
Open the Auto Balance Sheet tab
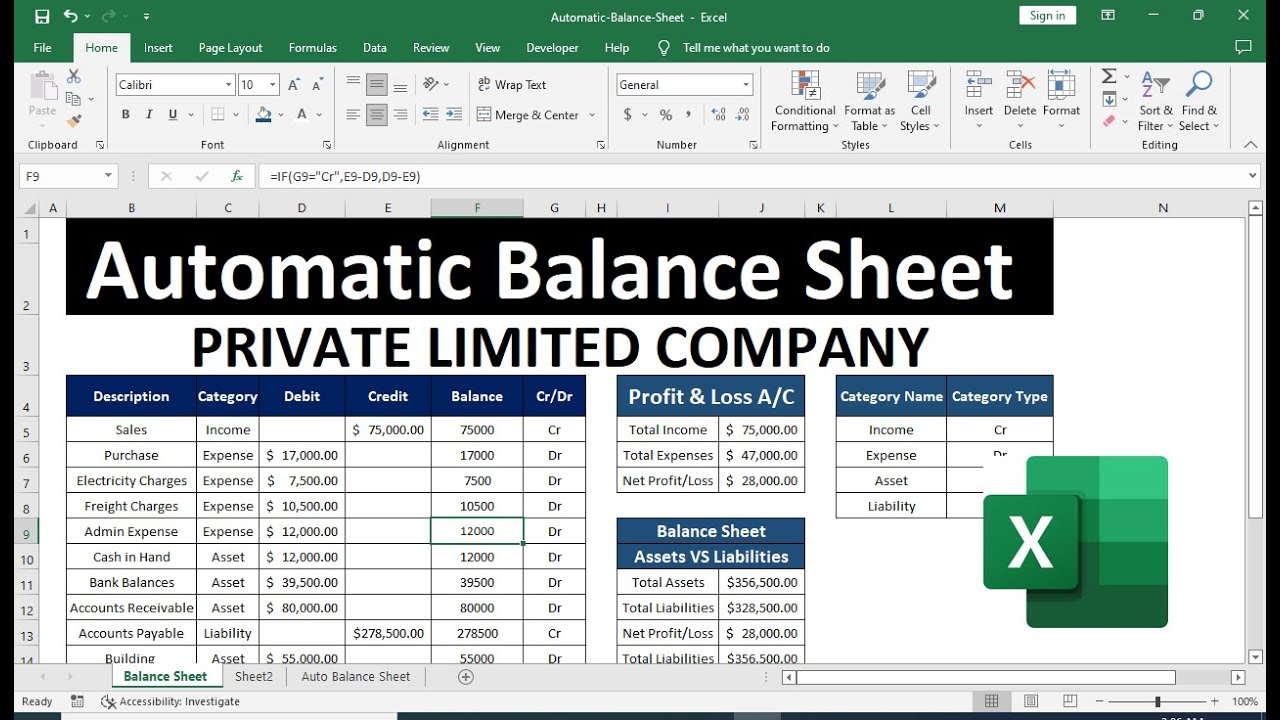(x=356, y=677)
